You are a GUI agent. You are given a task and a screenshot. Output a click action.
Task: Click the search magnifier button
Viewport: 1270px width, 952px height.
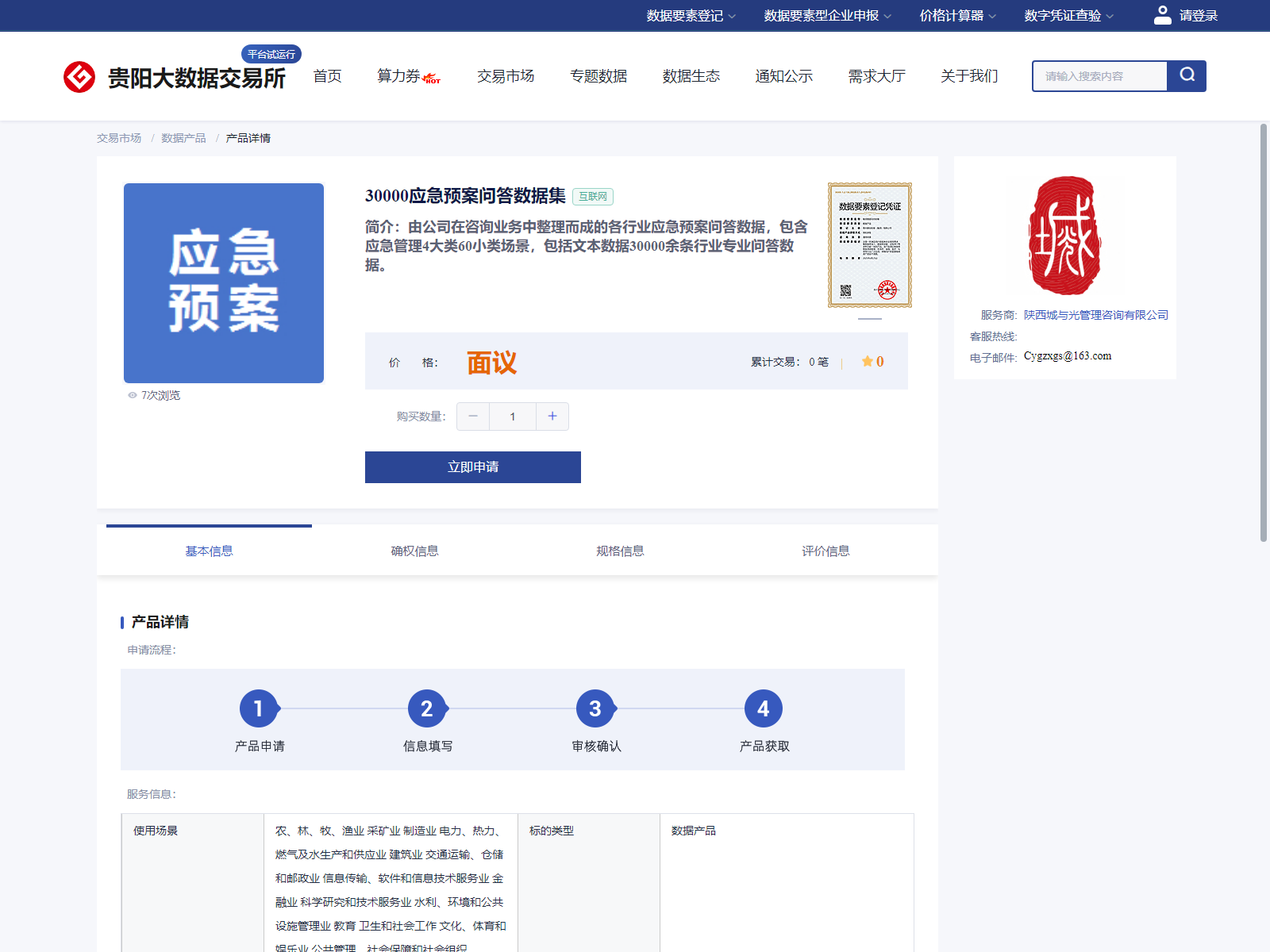1187,76
